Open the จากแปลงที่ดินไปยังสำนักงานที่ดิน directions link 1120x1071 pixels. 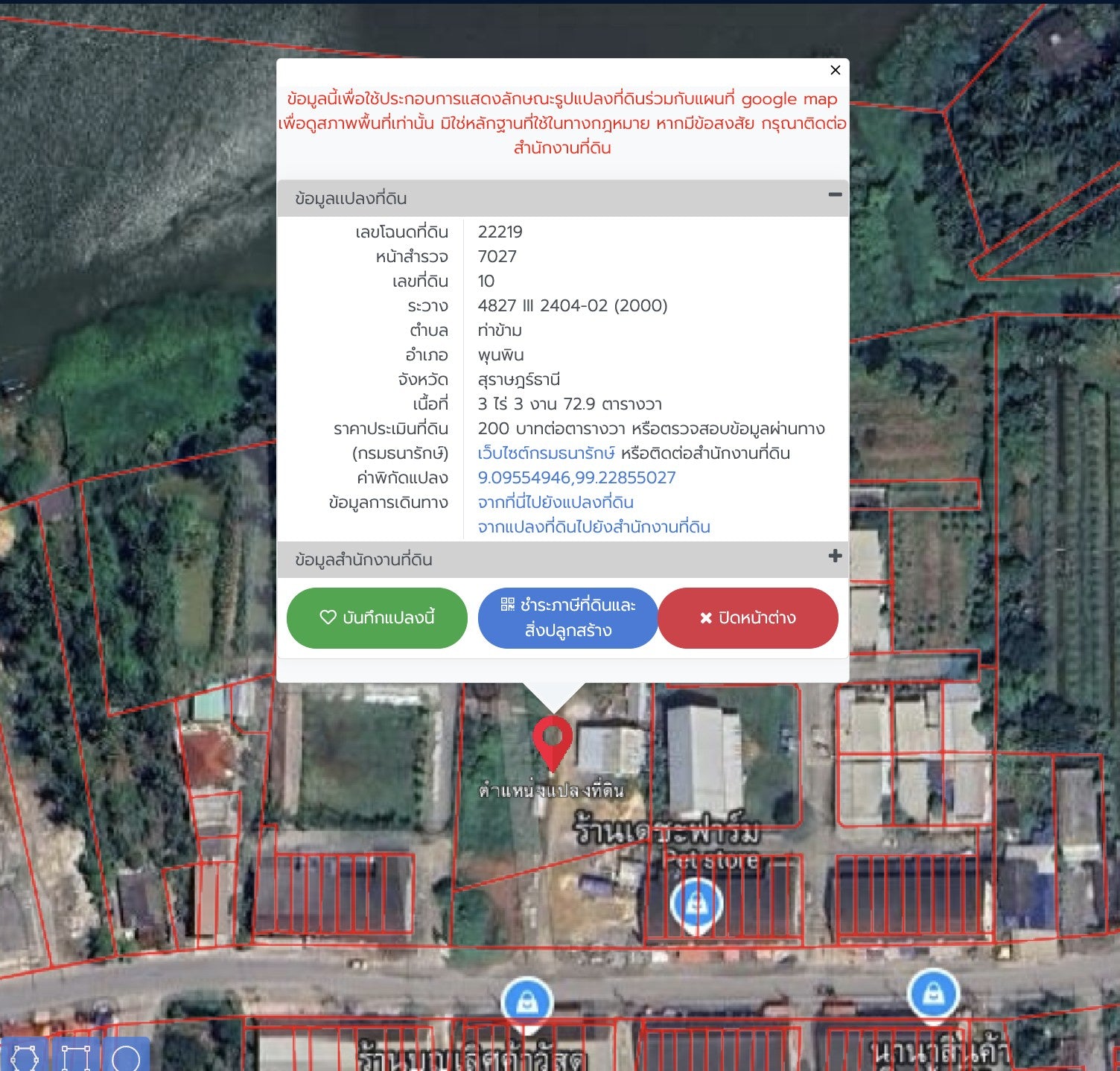point(594,527)
